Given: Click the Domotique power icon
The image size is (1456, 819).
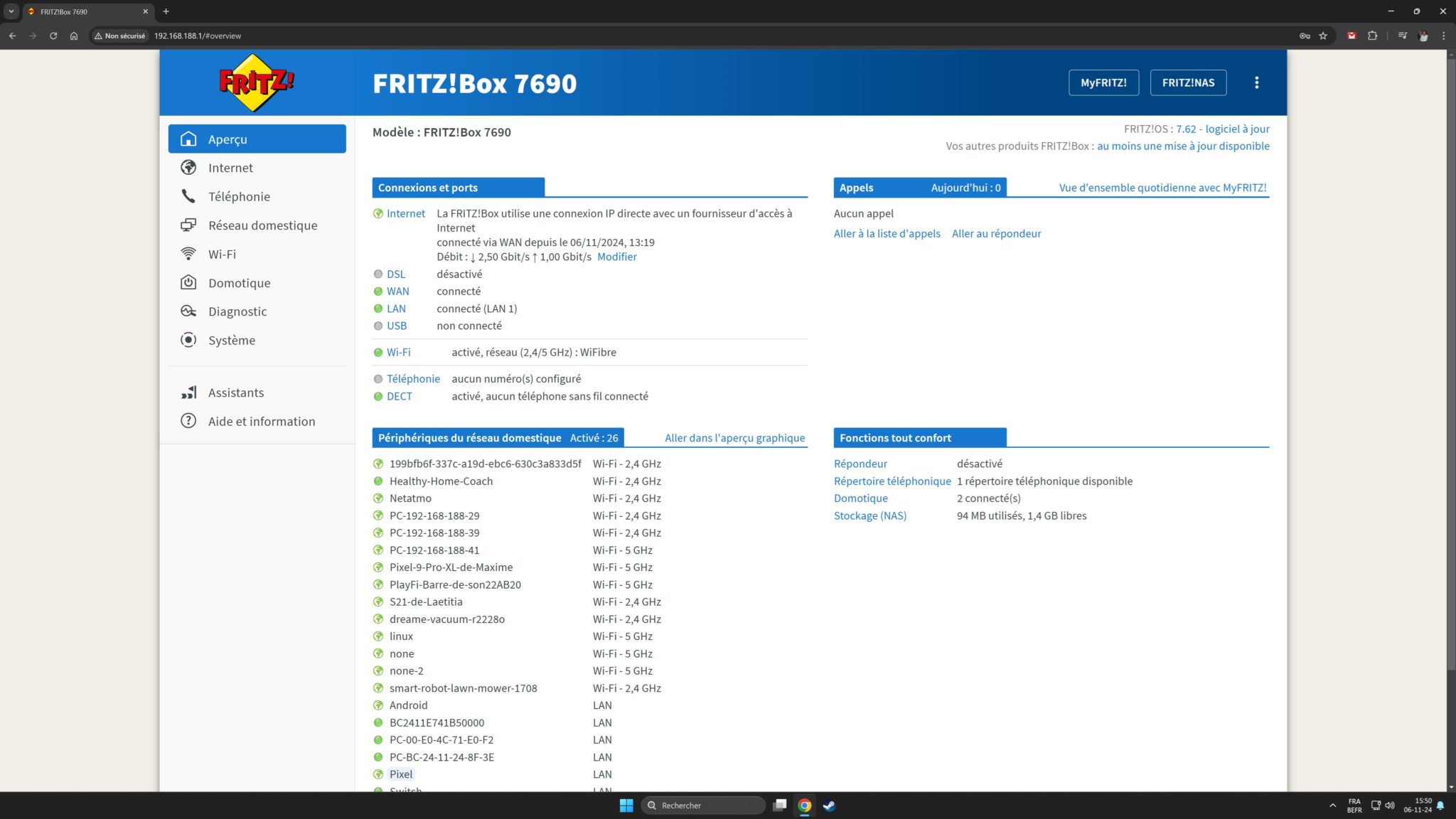Looking at the screenshot, I should [188, 282].
